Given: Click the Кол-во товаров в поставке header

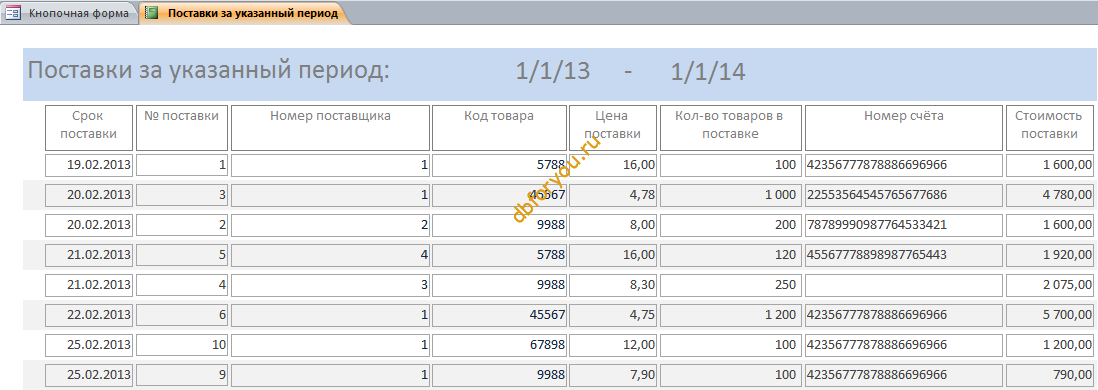Looking at the screenshot, I should pos(731,127).
